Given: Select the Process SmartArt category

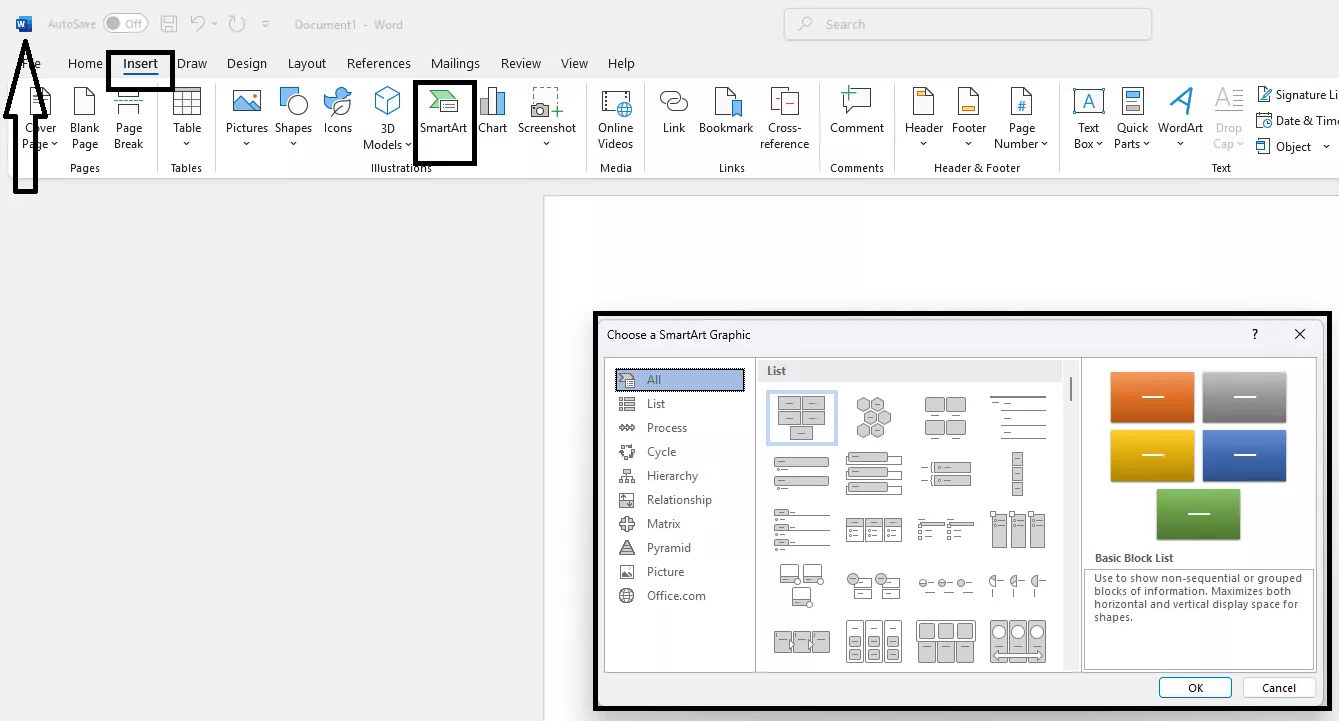Looking at the screenshot, I should (x=680, y=428).
